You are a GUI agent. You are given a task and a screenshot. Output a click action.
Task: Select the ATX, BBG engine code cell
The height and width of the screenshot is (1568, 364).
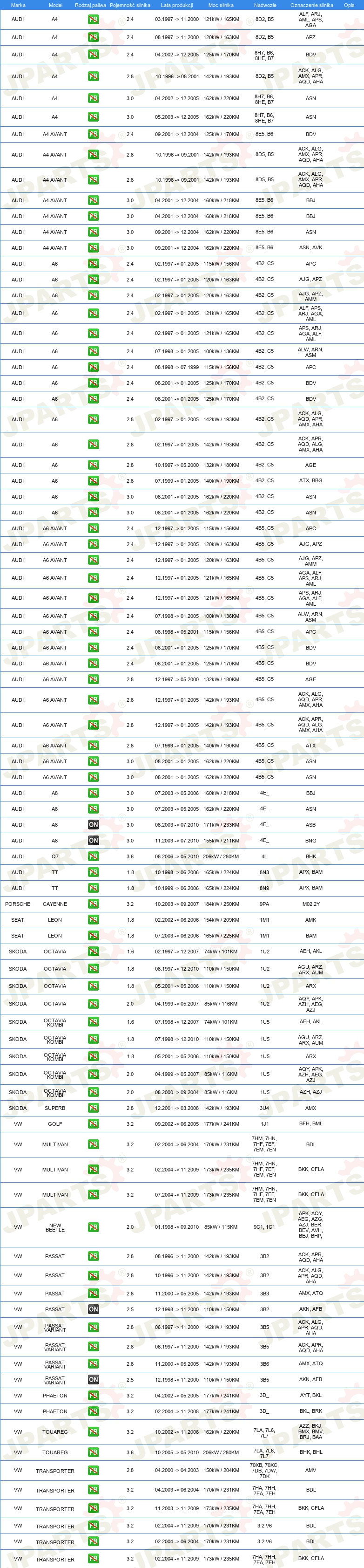tap(310, 480)
